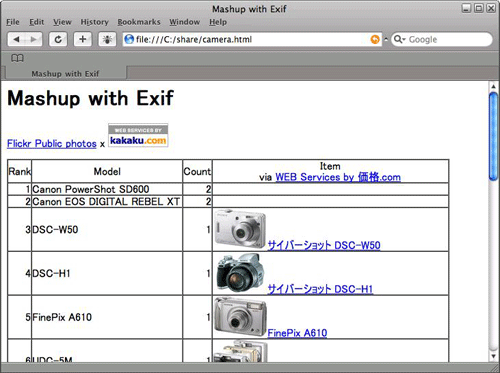The width and height of the screenshot is (500, 373).
Task: Click the scrollbar up arrow
Action: tap(494, 87)
